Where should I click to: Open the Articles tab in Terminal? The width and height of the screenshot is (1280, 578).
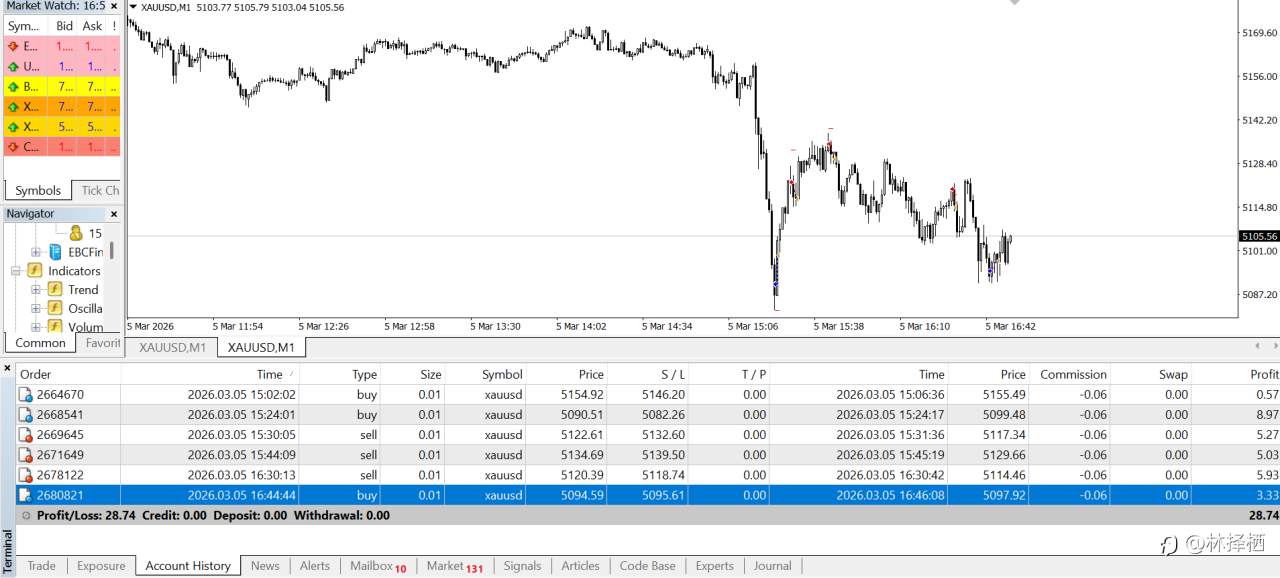coord(580,566)
